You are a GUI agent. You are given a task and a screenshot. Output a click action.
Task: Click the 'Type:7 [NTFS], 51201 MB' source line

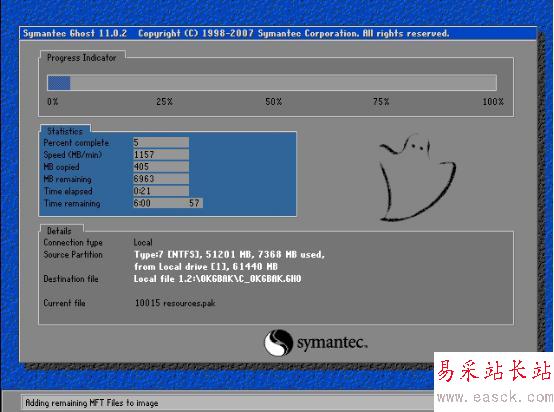tap(229, 254)
